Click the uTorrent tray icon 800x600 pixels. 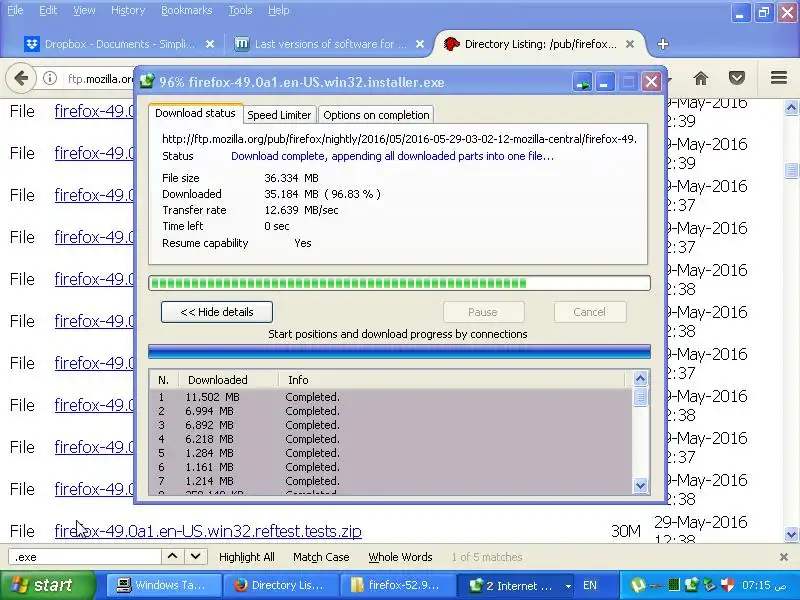point(638,585)
